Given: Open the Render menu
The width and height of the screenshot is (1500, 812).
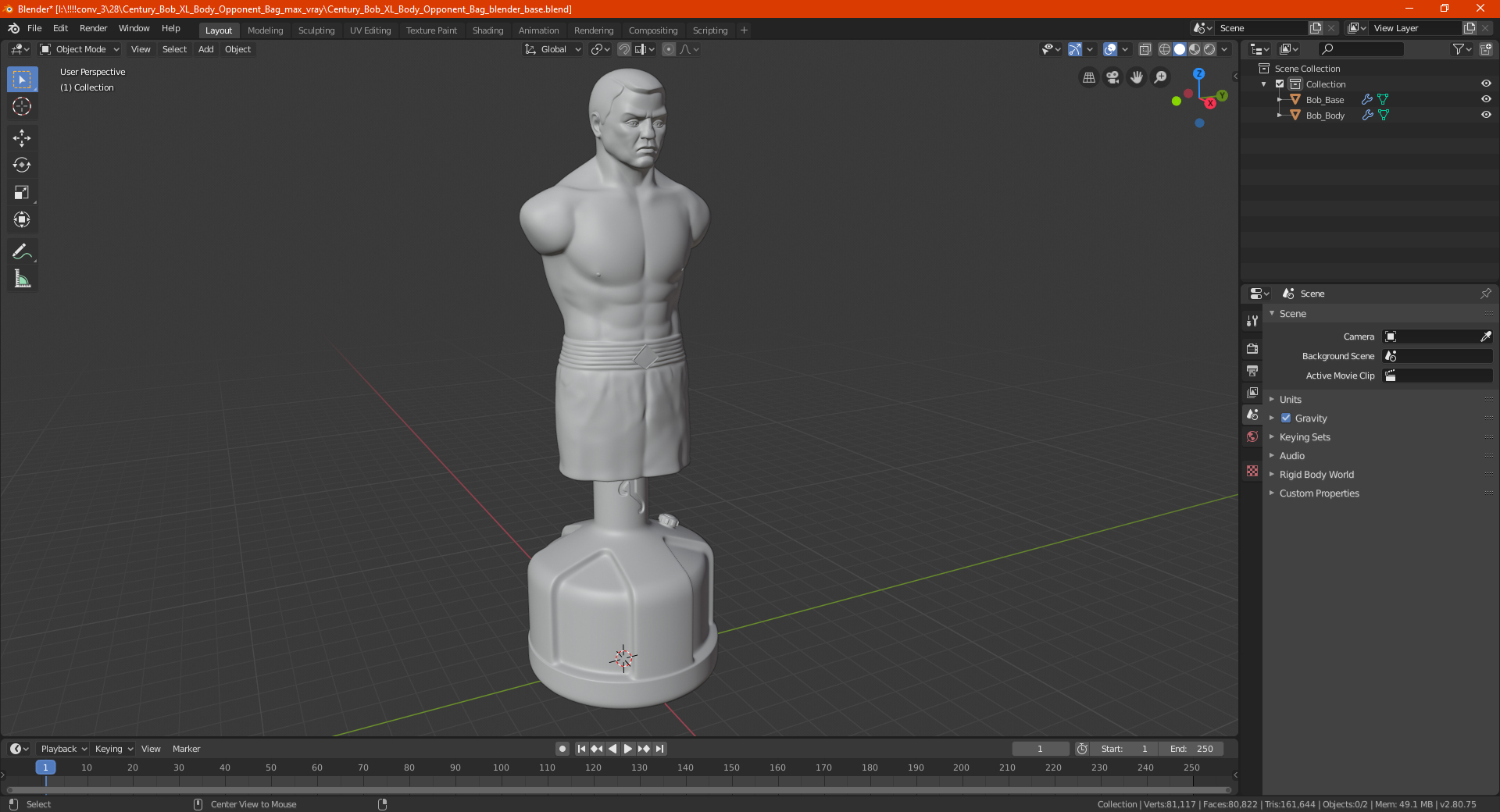Looking at the screenshot, I should click(x=93, y=28).
